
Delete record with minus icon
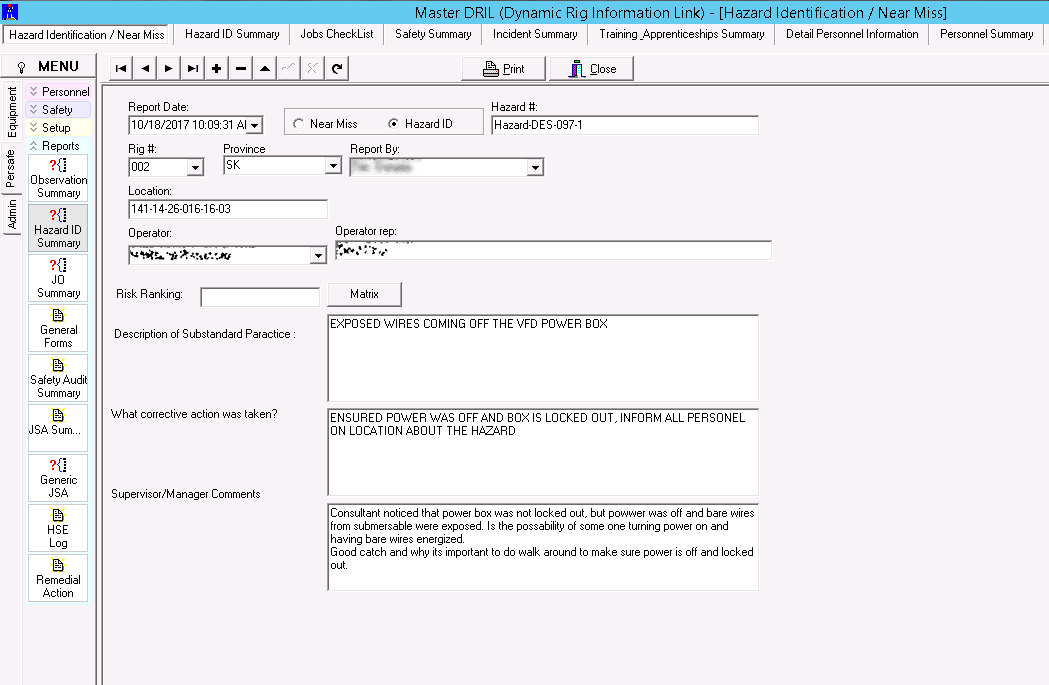tap(241, 68)
